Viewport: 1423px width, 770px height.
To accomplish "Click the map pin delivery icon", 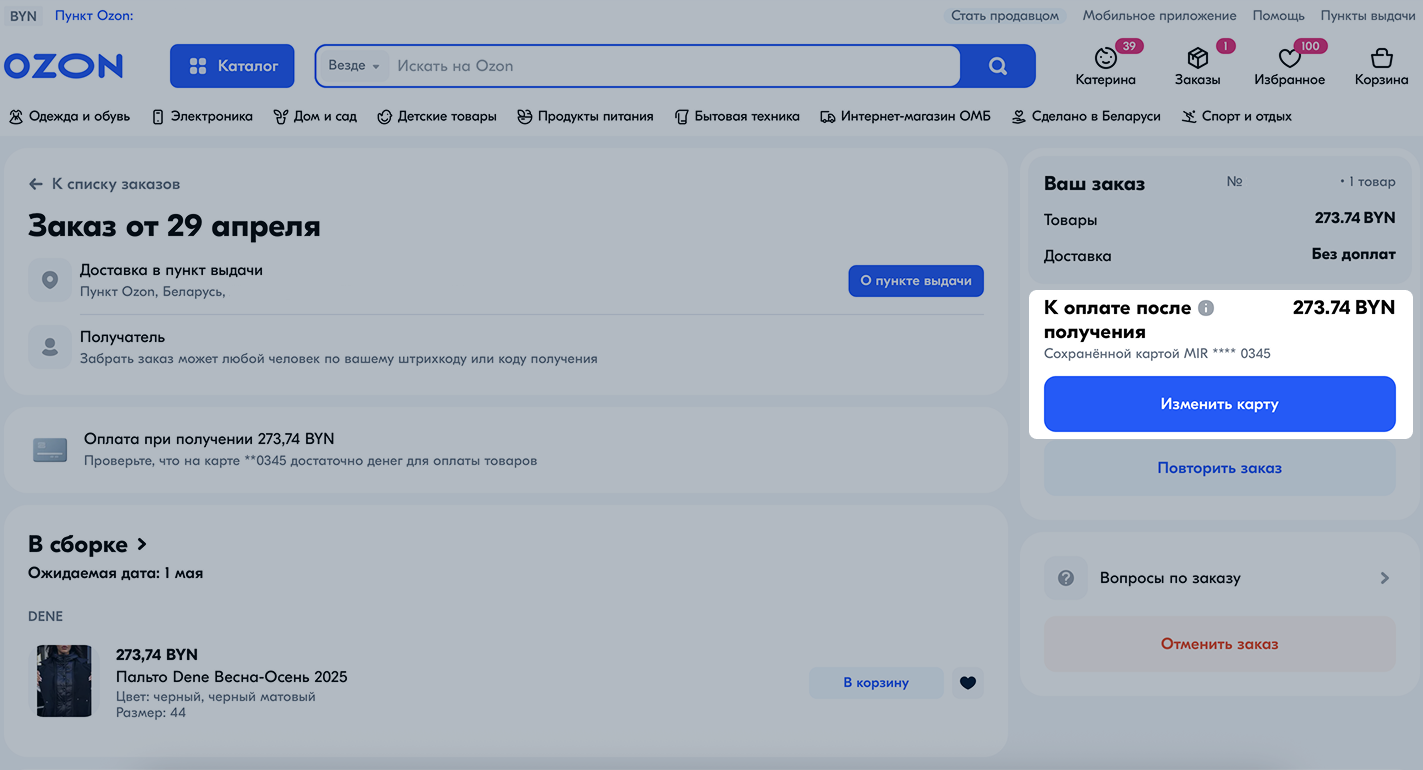I will [49, 280].
